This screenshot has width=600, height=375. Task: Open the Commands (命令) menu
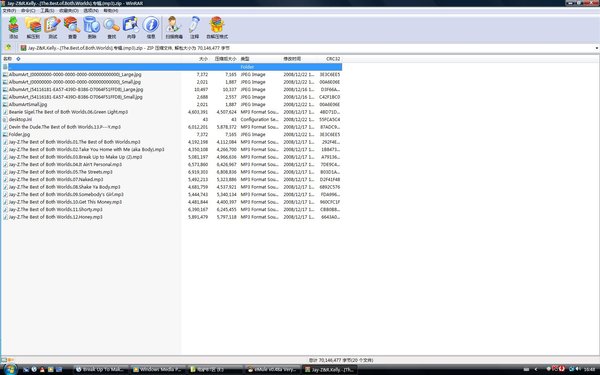coord(28,11)
